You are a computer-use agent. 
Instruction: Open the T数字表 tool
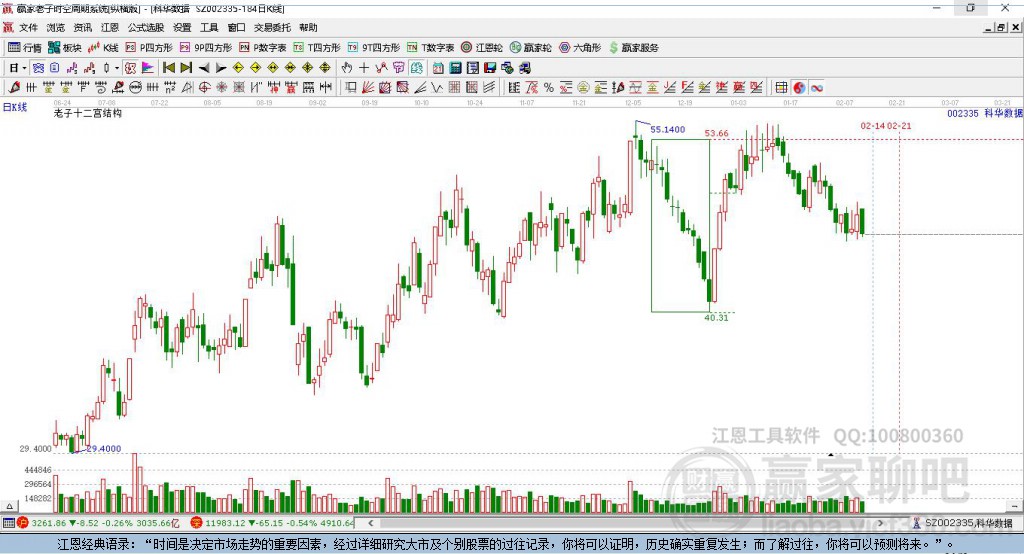point(430,48)
